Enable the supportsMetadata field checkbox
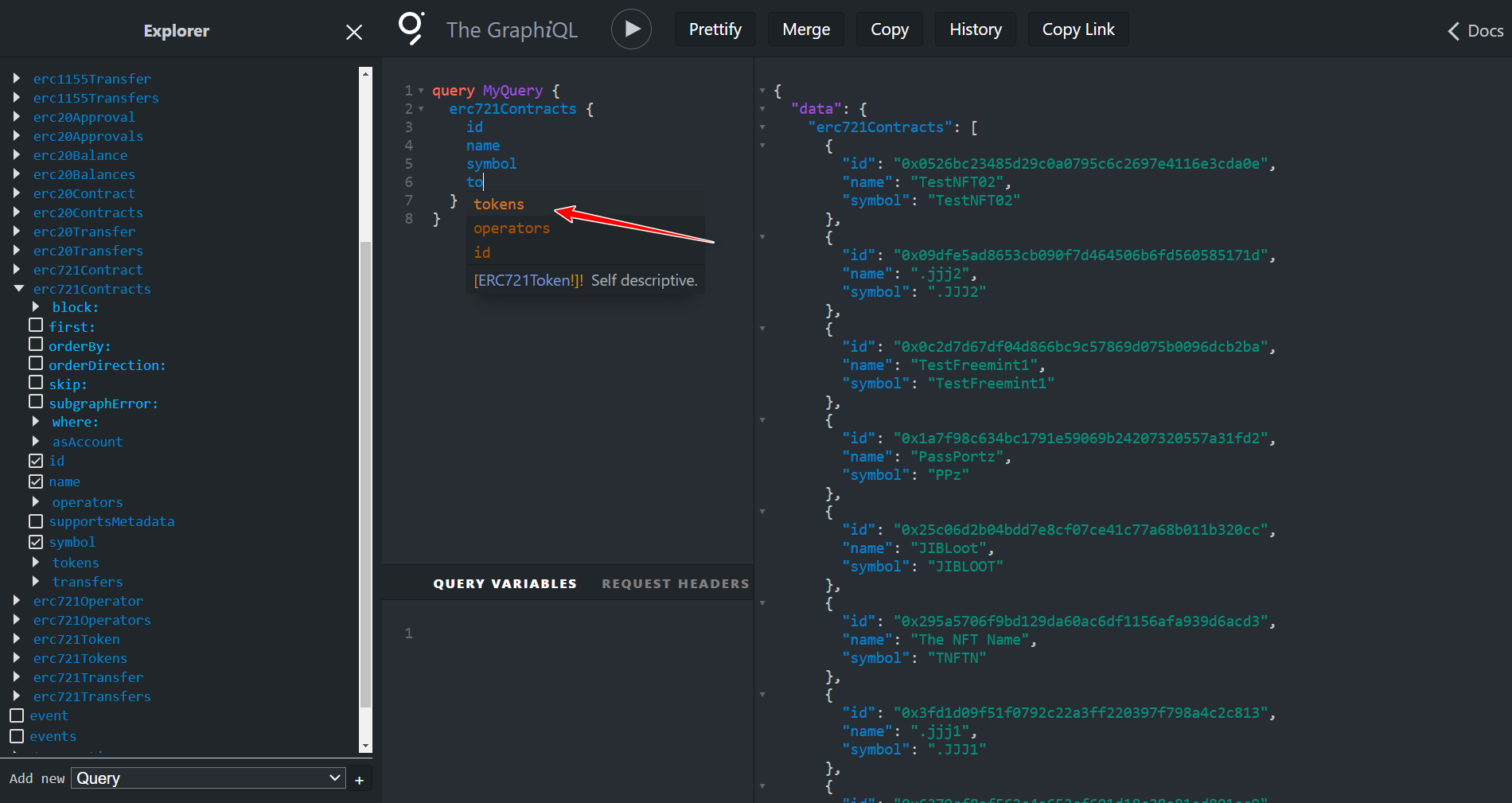 pyautogui.click(x=36, y=521)
